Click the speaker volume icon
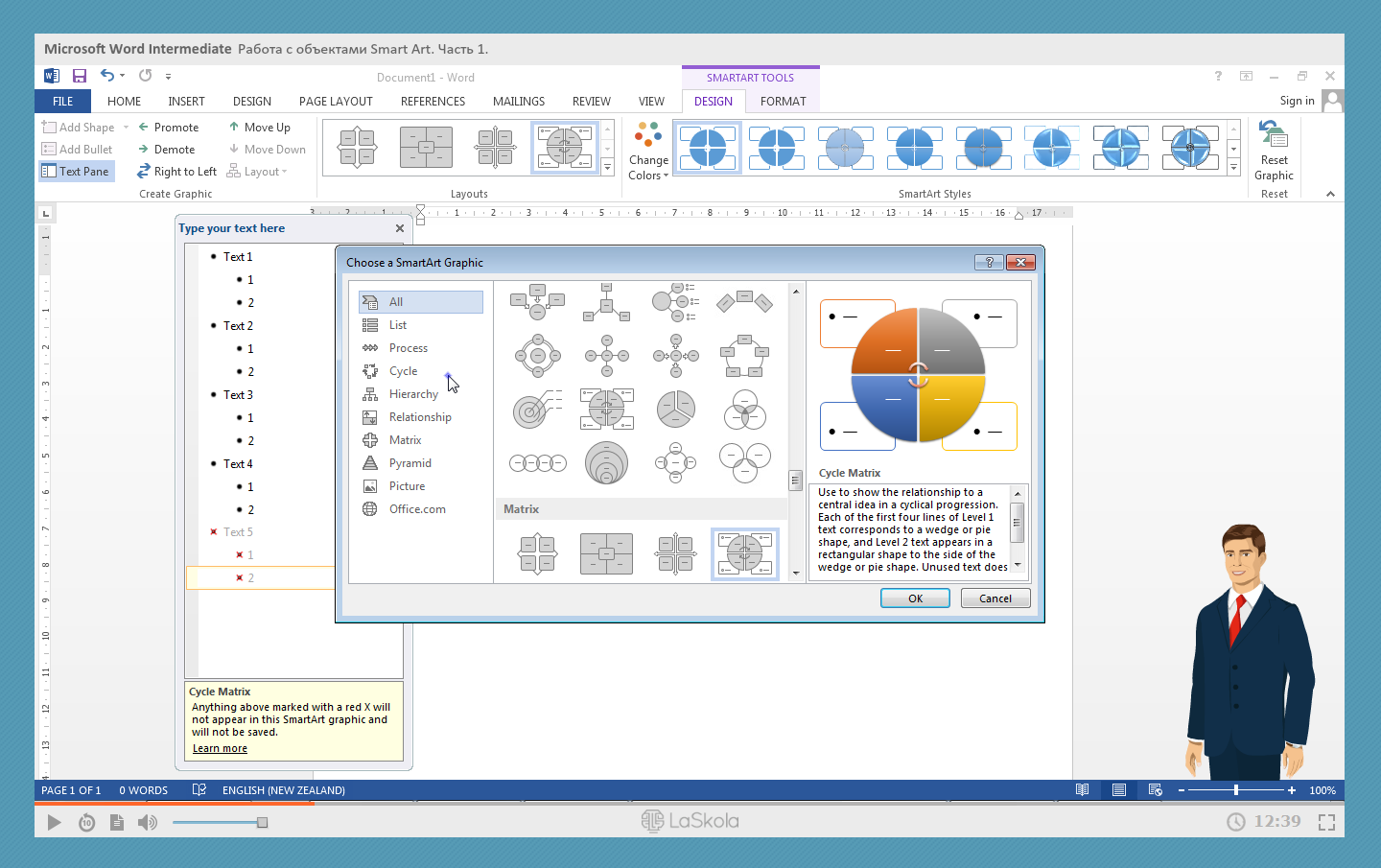Viewport: 1381px width, 868px height. click(148, 822)
